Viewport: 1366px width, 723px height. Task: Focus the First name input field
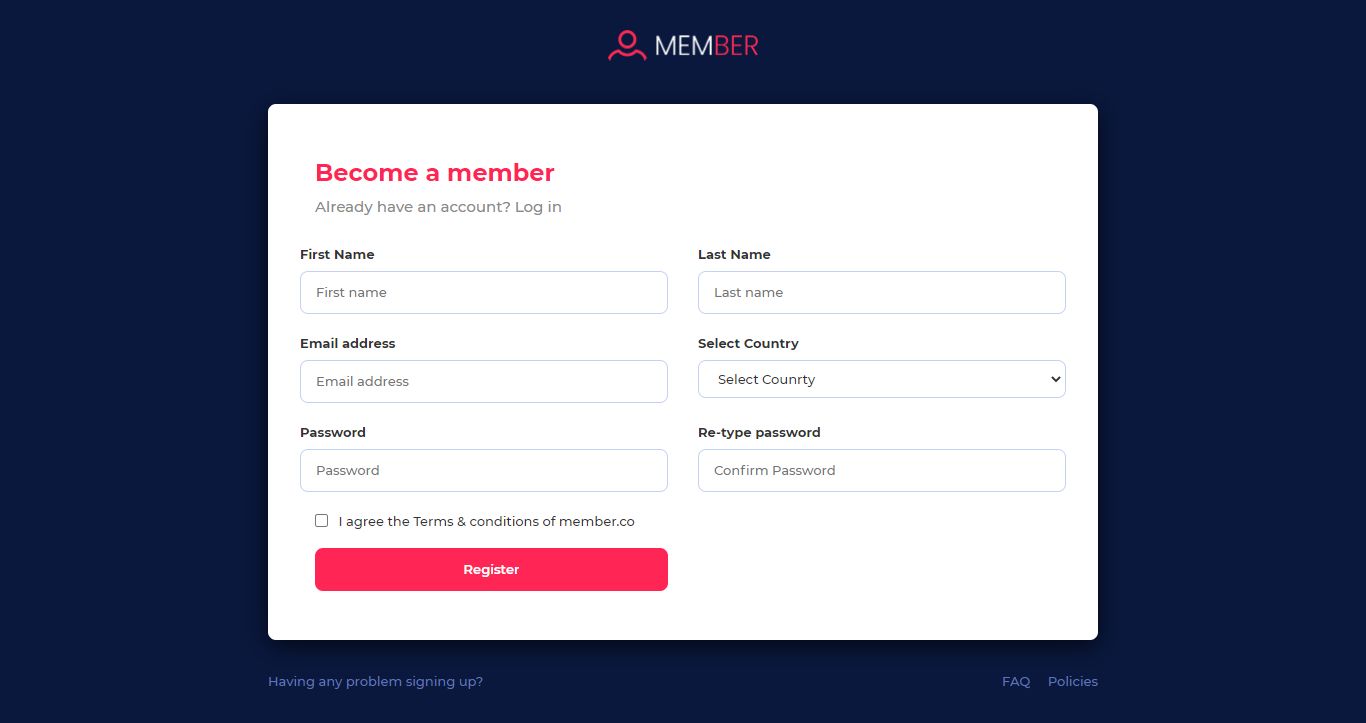(x=483, y=292)
